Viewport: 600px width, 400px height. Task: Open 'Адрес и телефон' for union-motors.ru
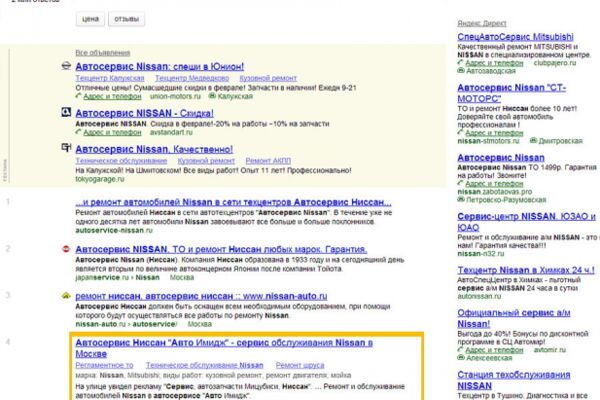point(112,96)
